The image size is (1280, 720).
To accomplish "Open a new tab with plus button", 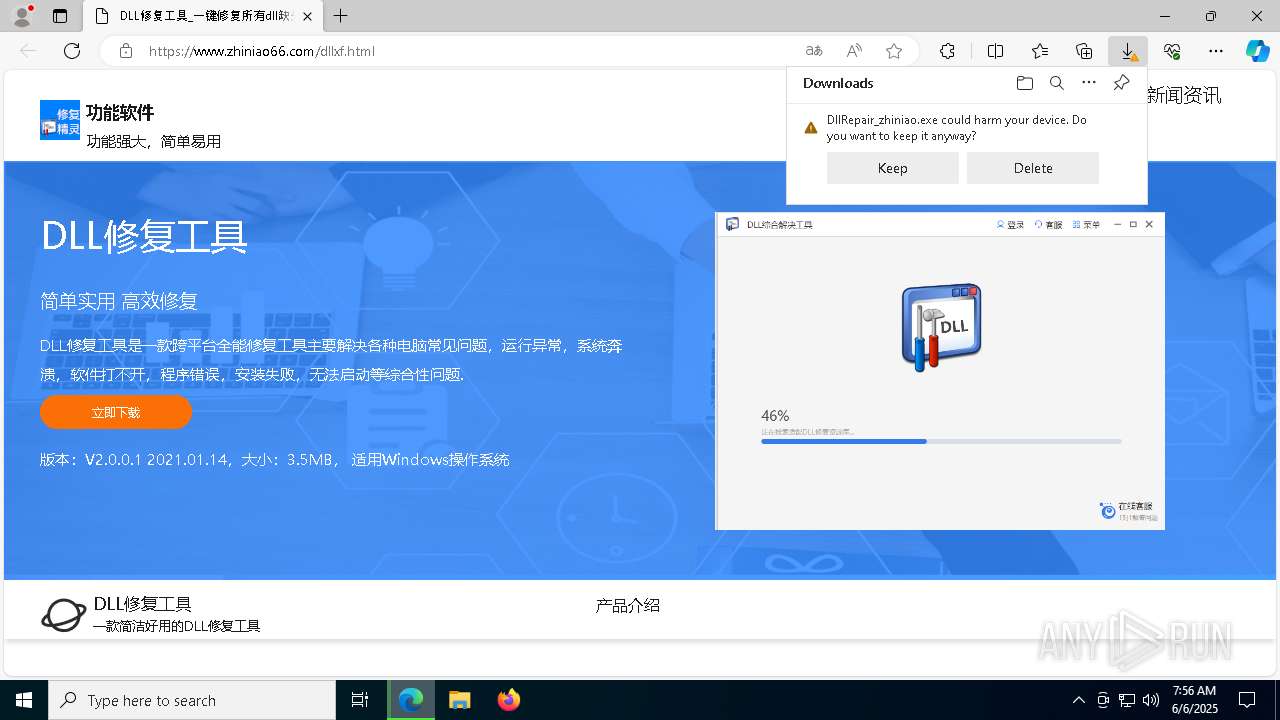I will (x=341, y=16).
